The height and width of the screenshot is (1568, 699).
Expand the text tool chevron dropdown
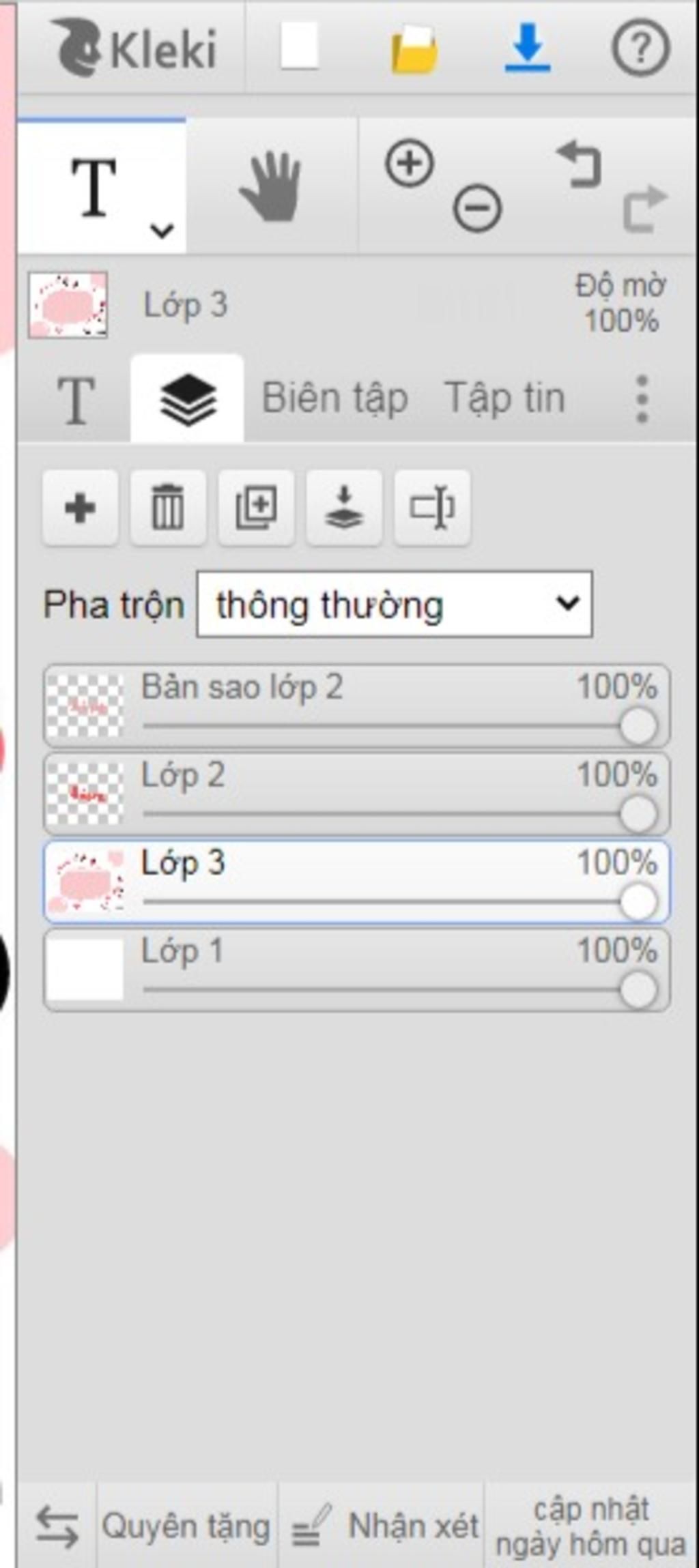click(162, 231)
